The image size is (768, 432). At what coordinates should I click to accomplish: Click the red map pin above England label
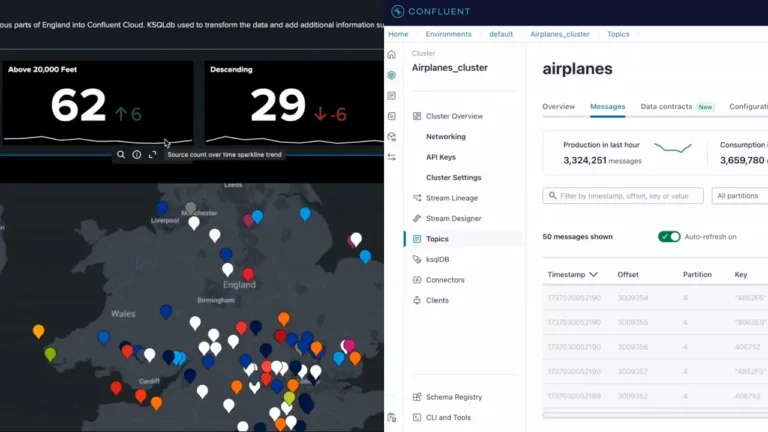248,274
